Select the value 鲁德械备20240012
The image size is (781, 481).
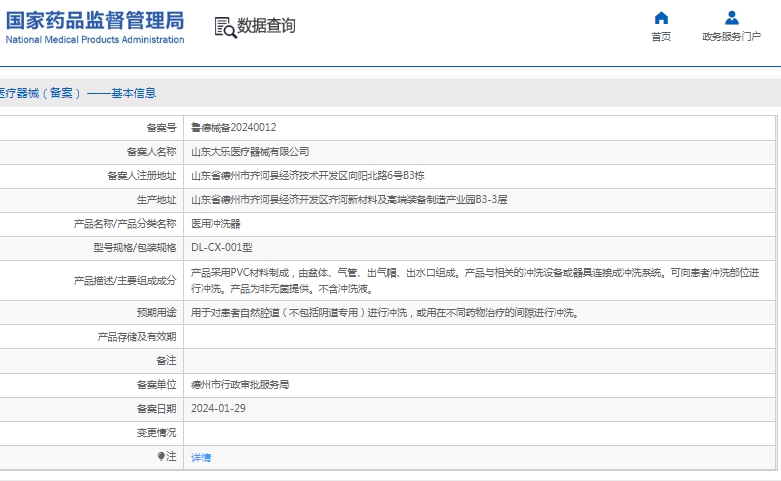coord(234,127)
